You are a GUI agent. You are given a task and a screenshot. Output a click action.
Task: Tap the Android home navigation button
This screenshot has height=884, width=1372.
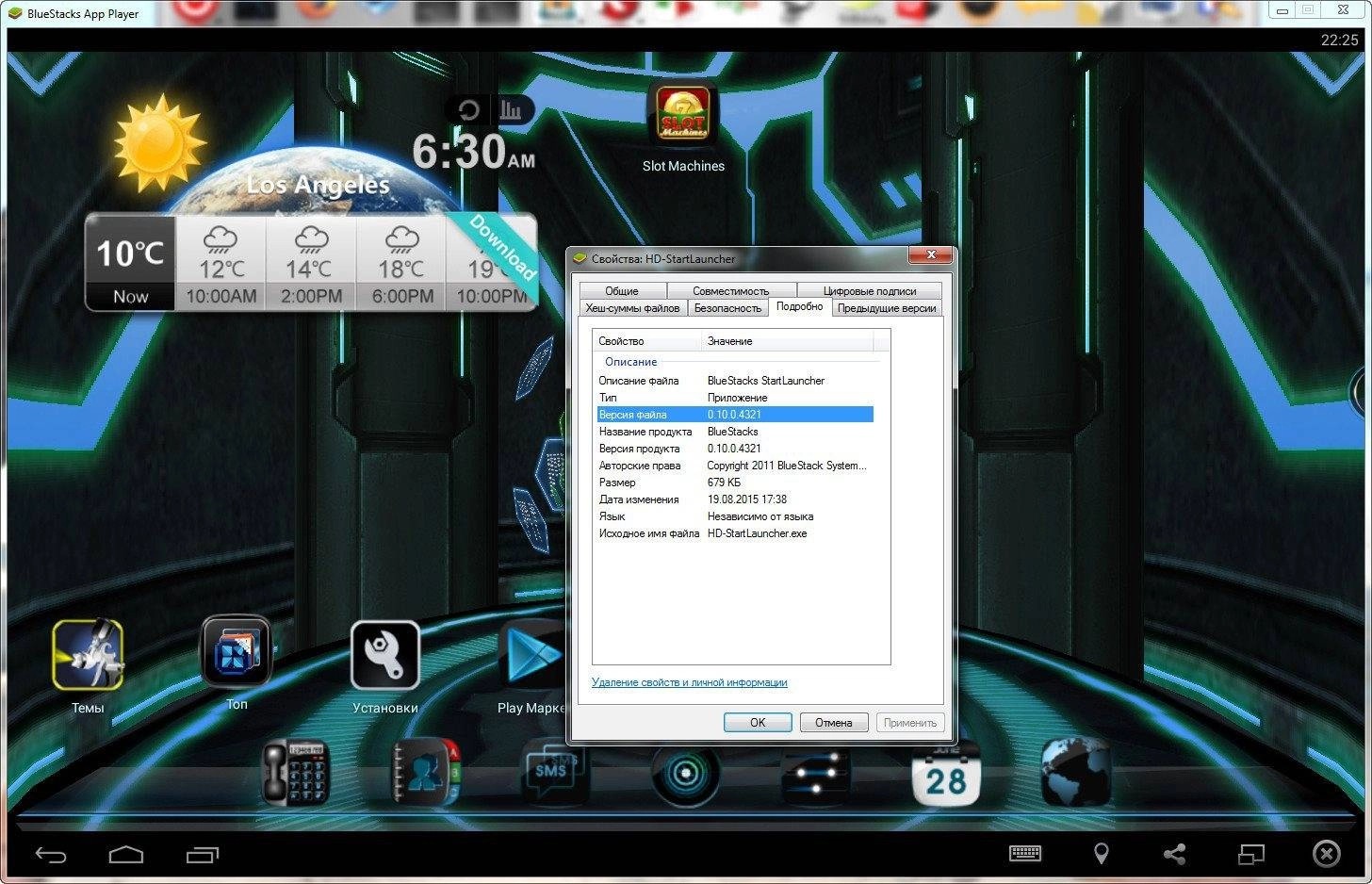click(126, 855)
